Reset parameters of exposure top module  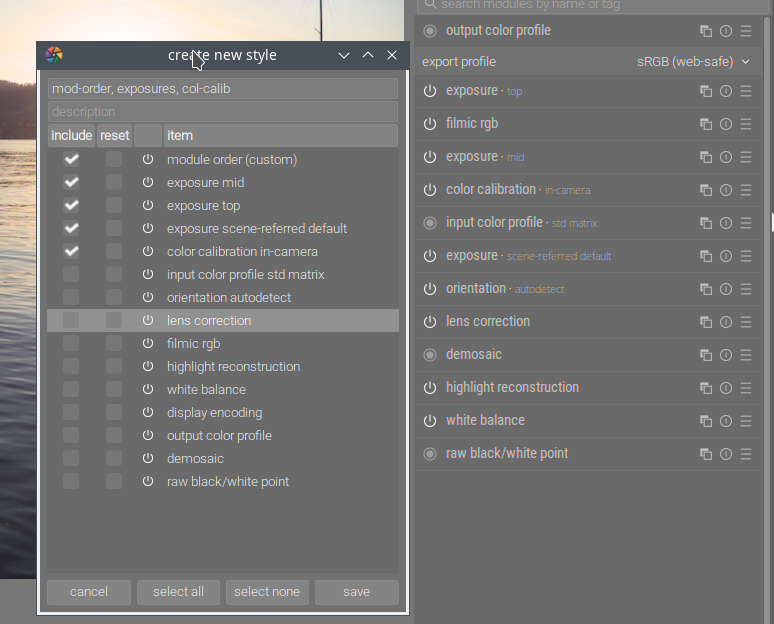coord(726,91)
